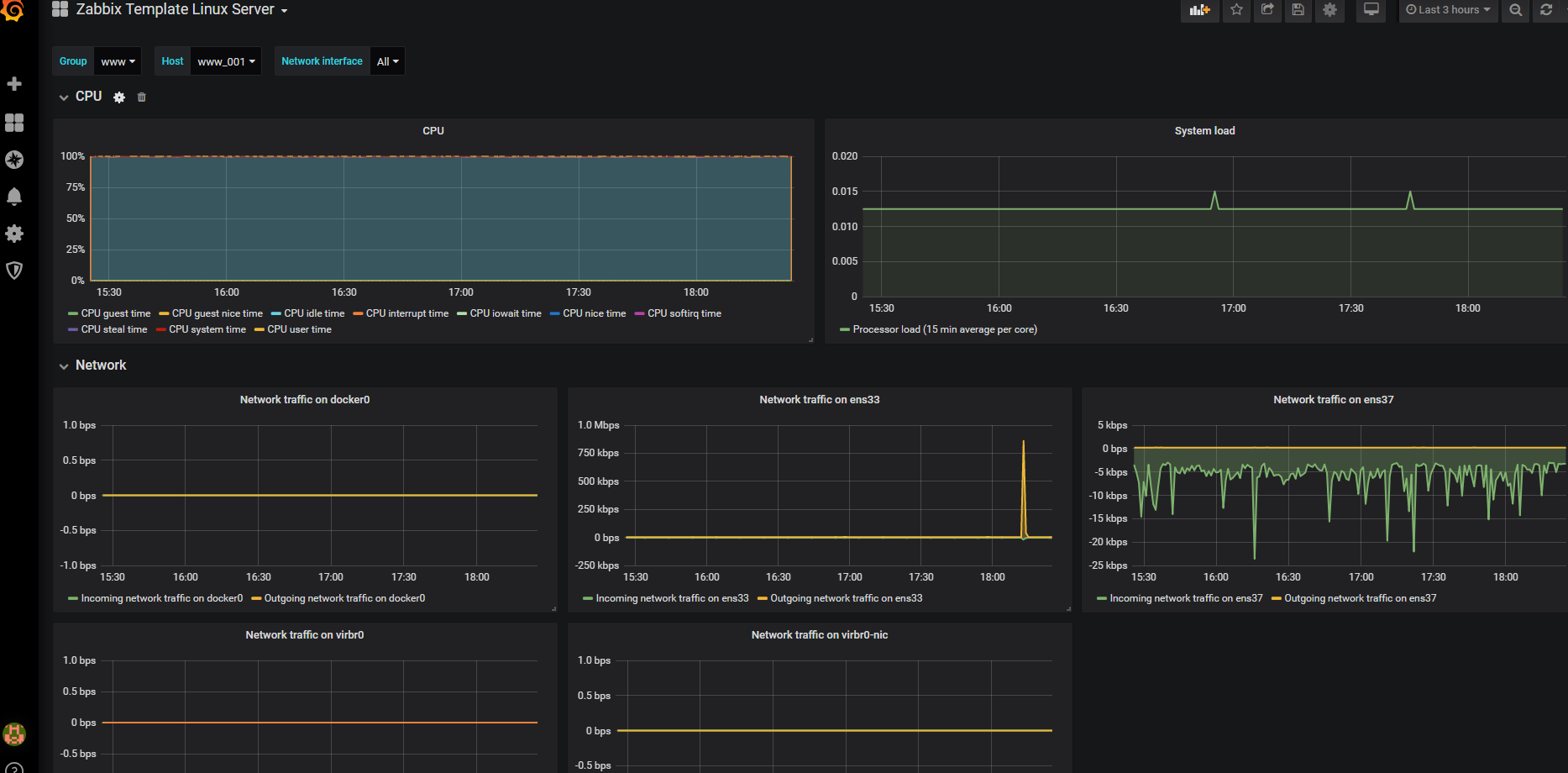1568x773 pixels.
Task: Open the Grafana logo home menu
Action: tap(13, 10)
